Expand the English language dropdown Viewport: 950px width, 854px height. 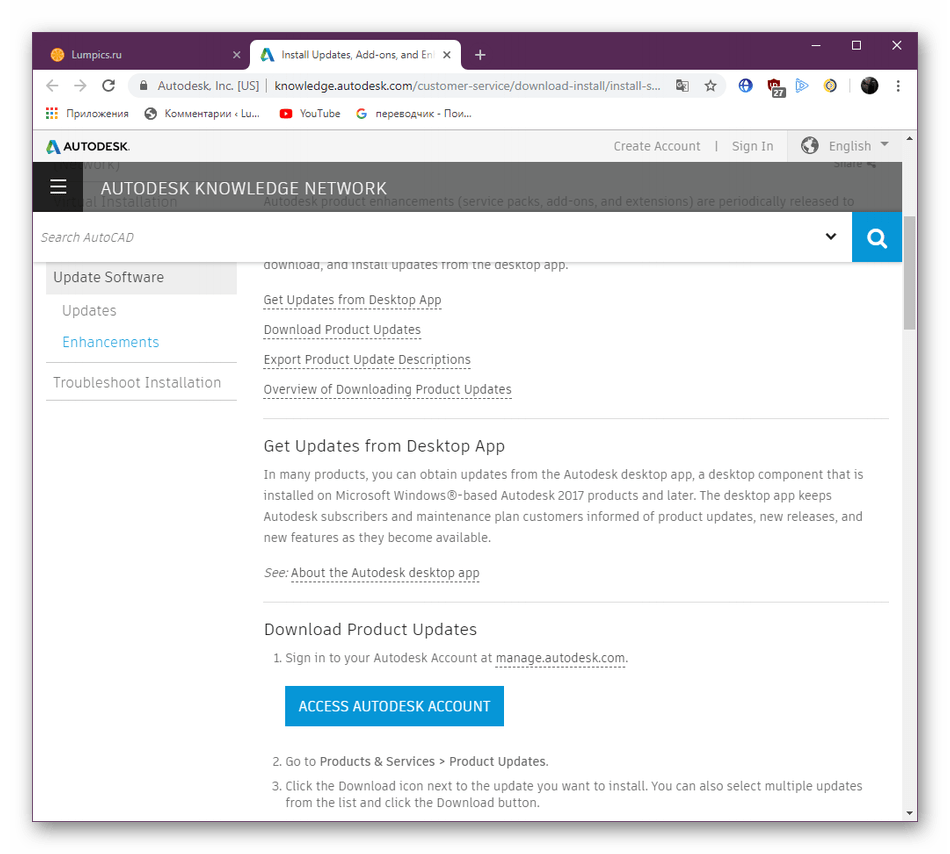(846, 146)
